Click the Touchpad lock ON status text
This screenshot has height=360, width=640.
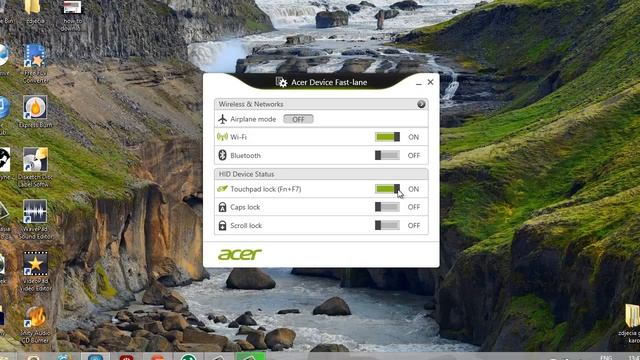click(413, 189)
